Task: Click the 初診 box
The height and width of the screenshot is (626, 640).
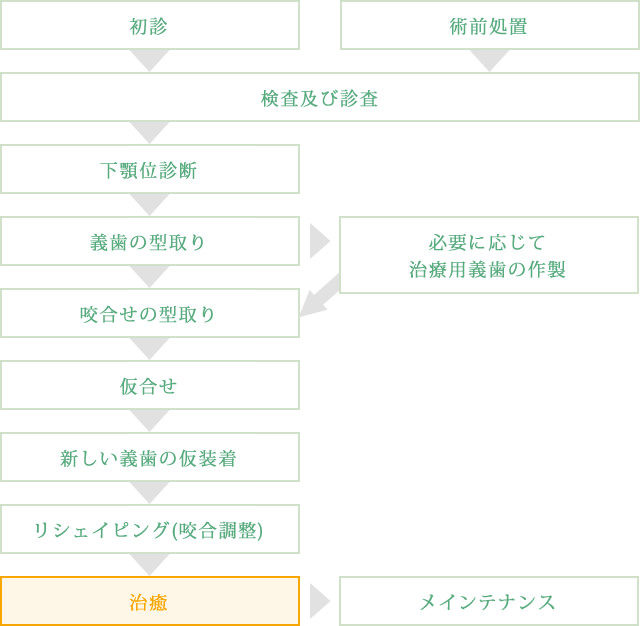Action: (150, 25)
